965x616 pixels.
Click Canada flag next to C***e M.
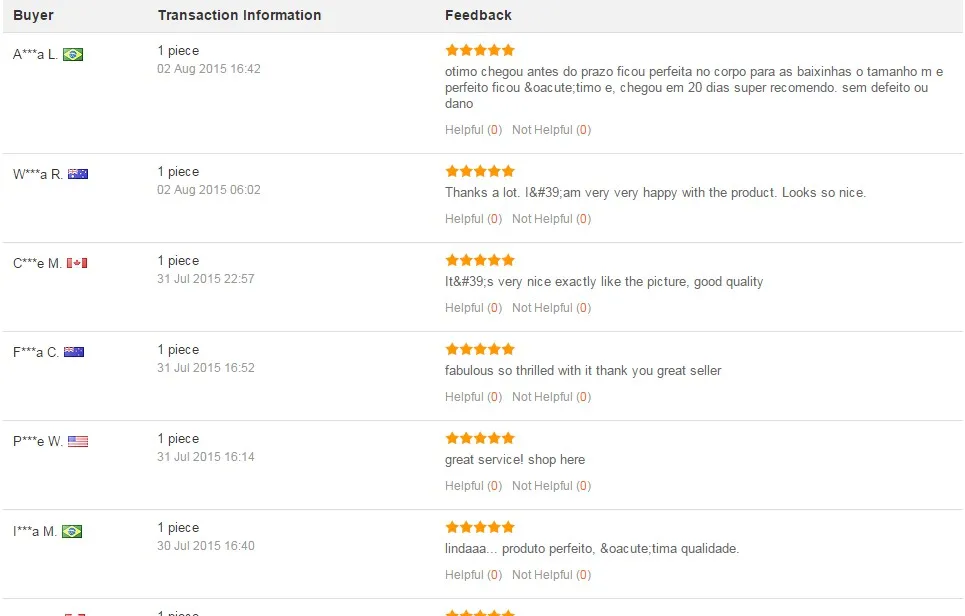[77, 263]
